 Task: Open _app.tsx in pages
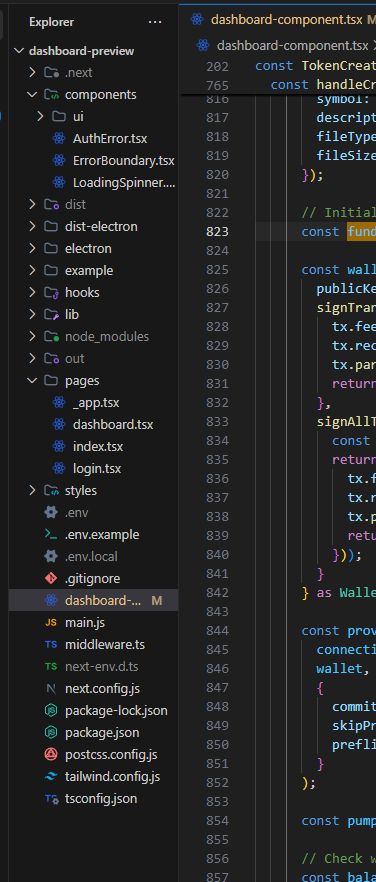click(96, 402)
